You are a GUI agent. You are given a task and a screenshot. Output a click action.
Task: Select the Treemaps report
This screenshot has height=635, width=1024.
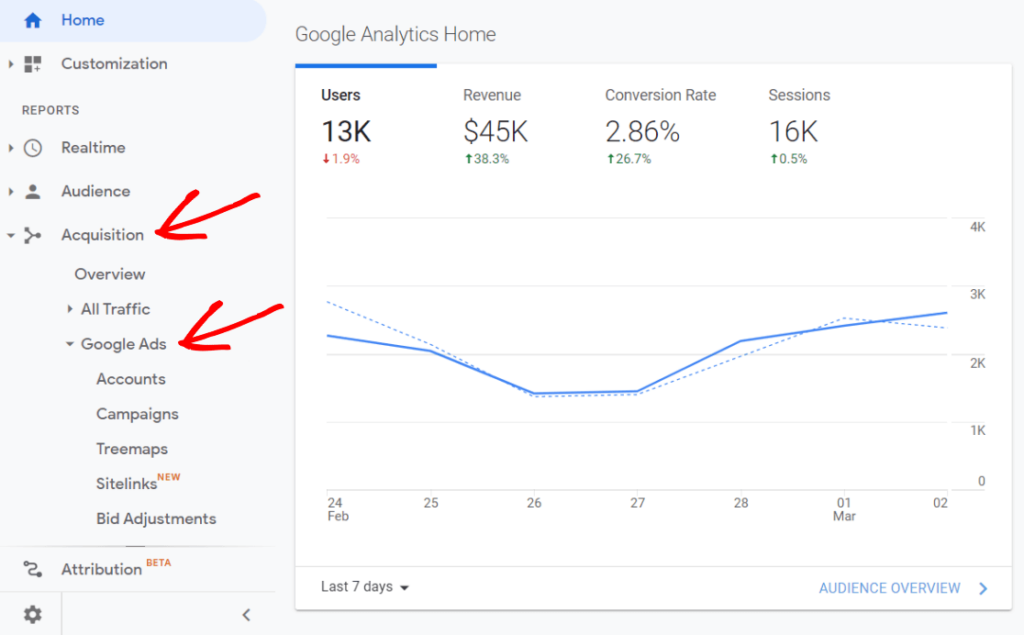click(132, 448)
